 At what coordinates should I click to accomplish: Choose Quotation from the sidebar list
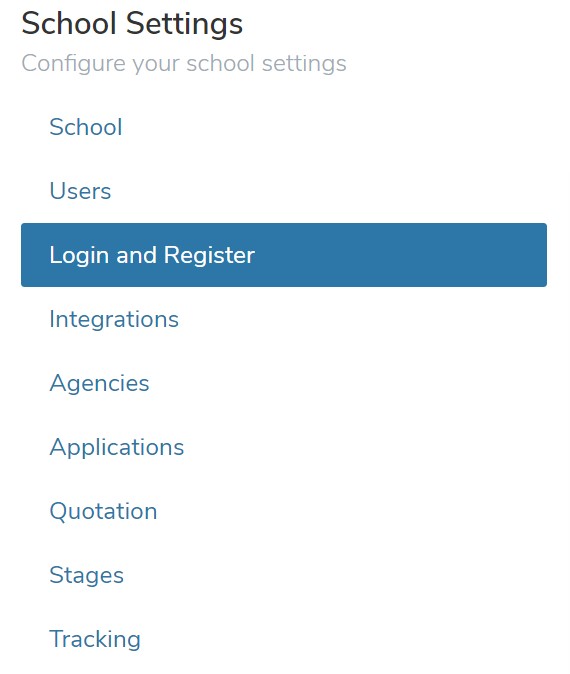[x=284, y=511]
